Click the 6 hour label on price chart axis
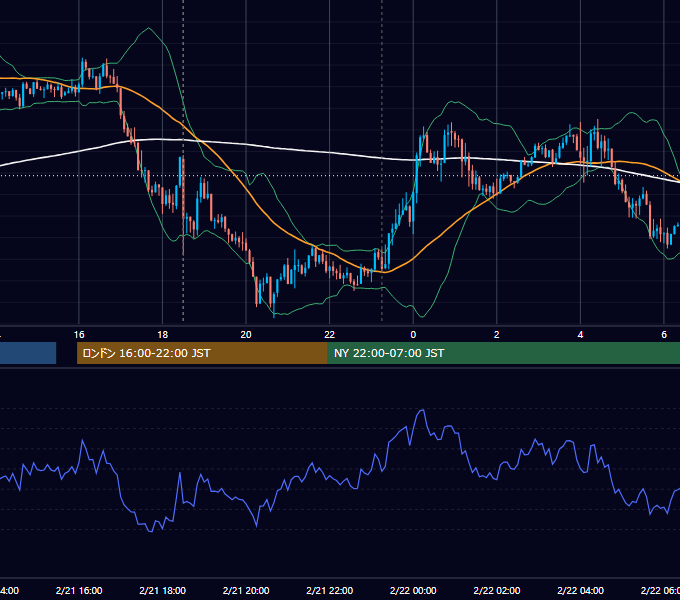The width and height of the screenshot is (680, 600). 664,335
